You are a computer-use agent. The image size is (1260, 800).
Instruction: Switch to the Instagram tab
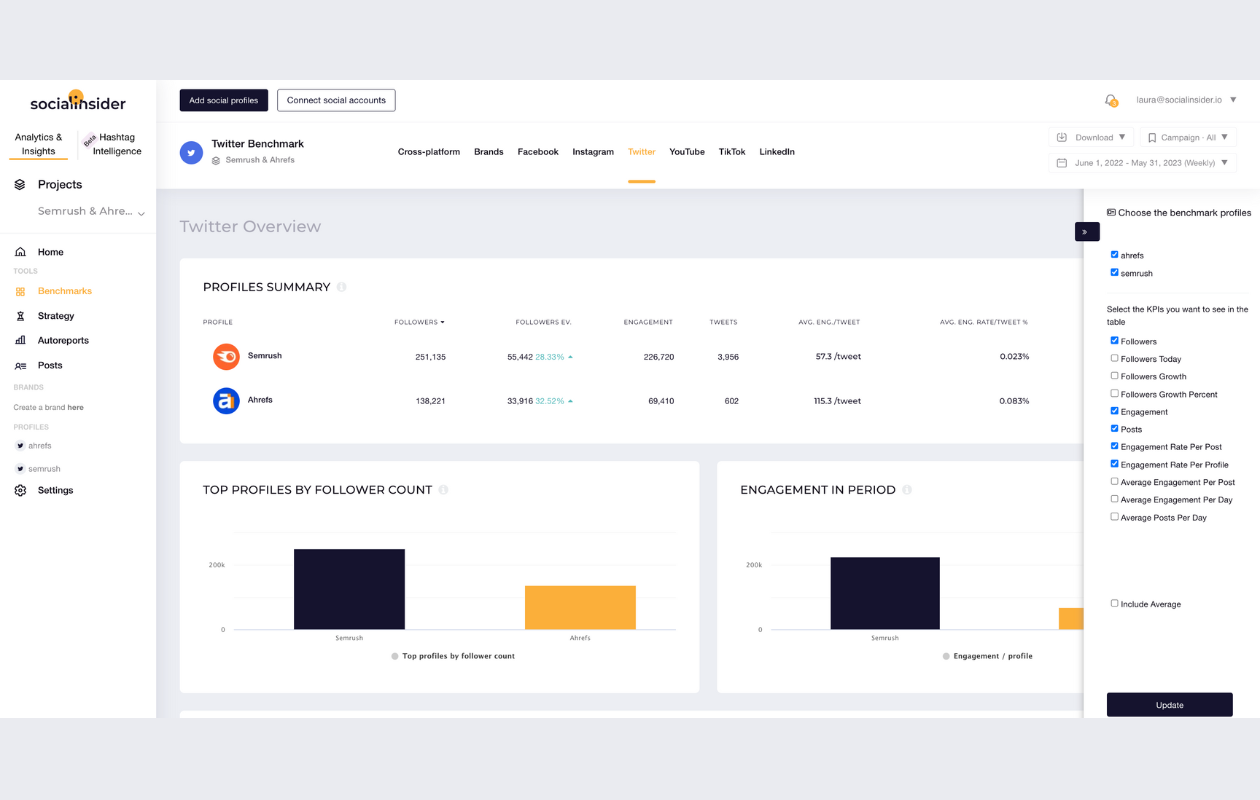click(593, 152)
